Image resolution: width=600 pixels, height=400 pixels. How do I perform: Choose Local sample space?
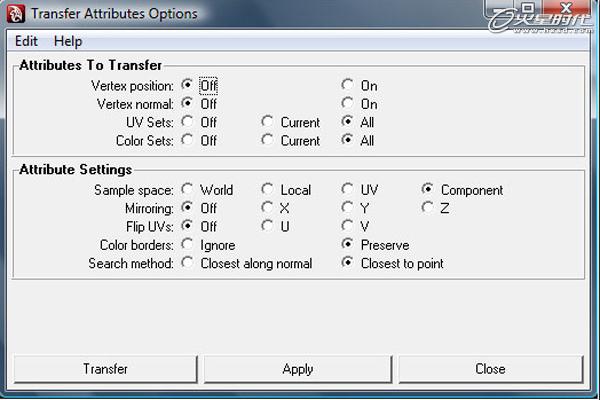point(268,190)
